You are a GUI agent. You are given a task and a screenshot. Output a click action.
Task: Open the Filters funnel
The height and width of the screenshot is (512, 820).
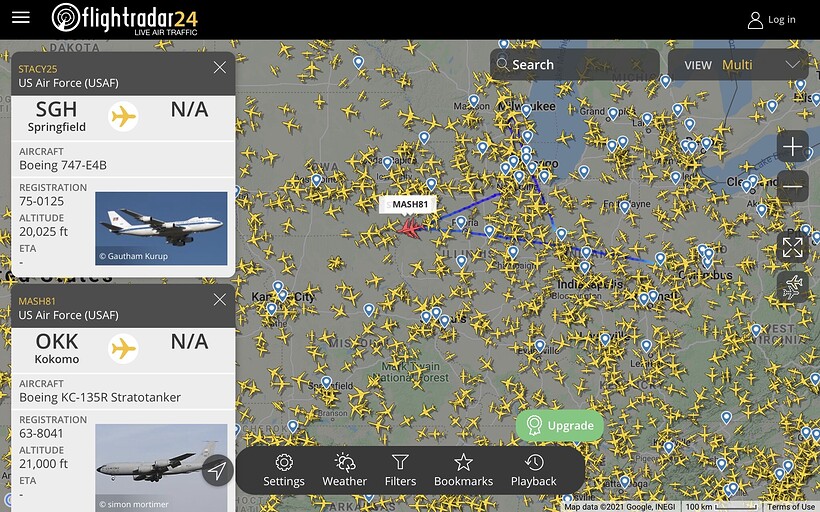(x=401, y=471)
